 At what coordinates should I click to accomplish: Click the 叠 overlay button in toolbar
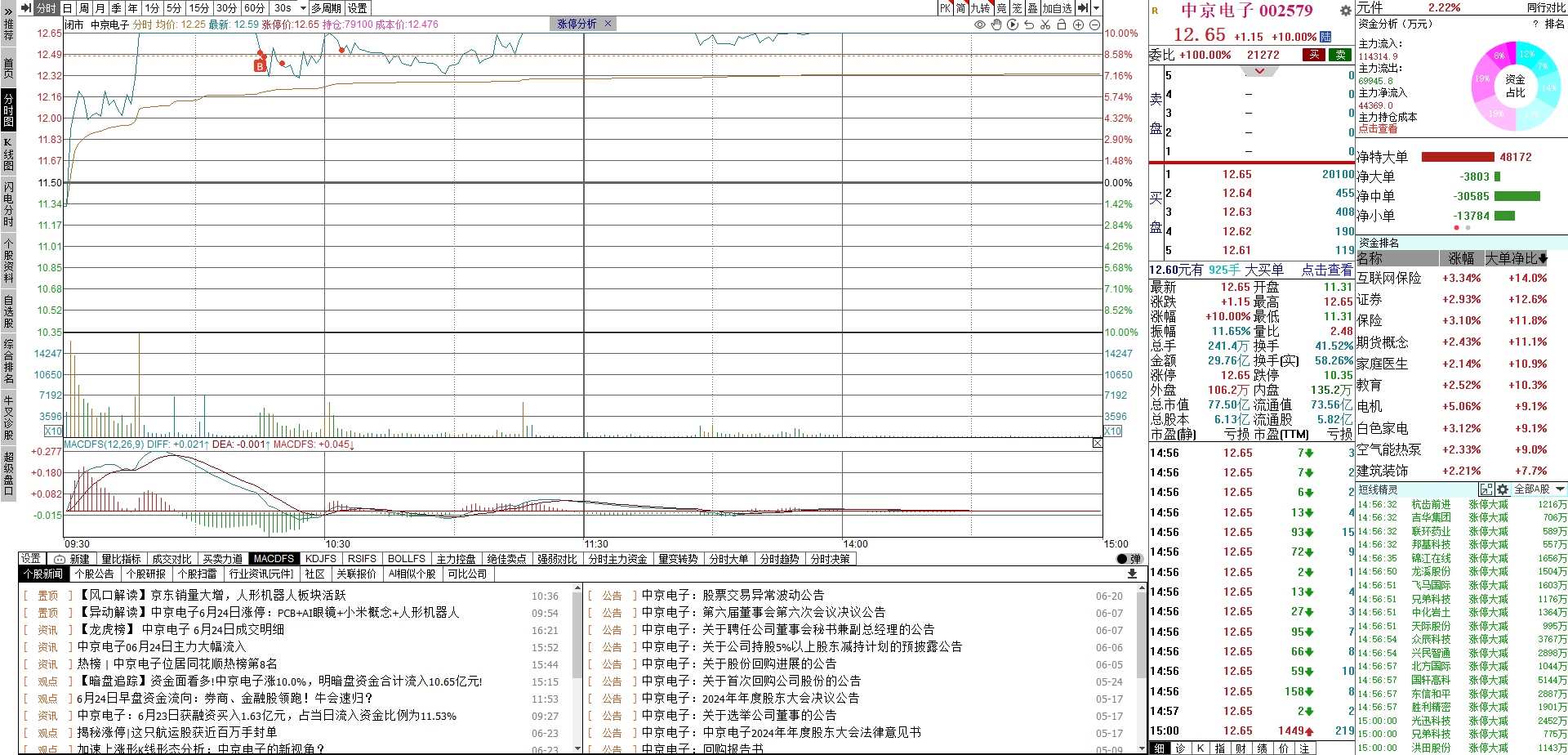(1032, 8)
